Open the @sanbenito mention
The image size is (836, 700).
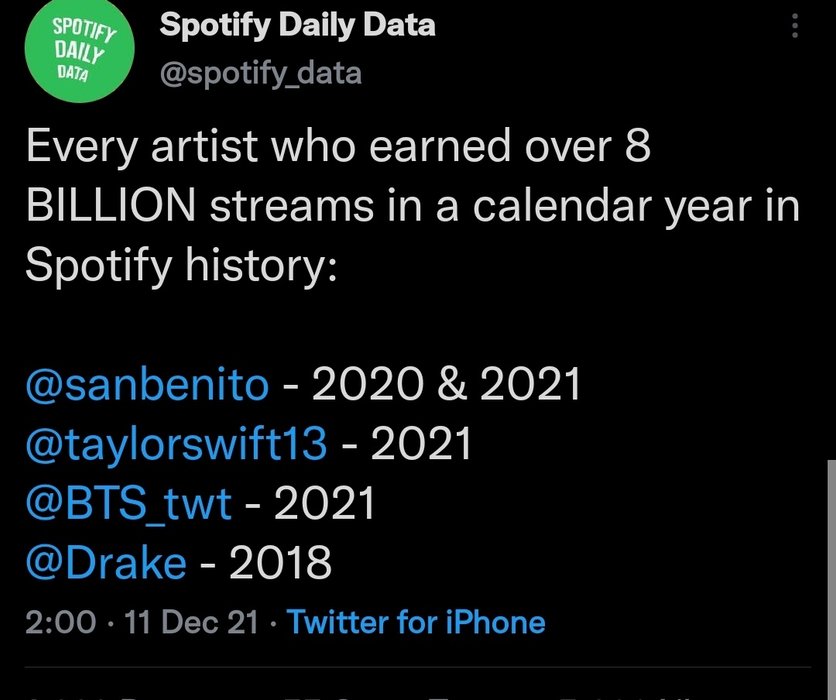[x=147, y=384]
